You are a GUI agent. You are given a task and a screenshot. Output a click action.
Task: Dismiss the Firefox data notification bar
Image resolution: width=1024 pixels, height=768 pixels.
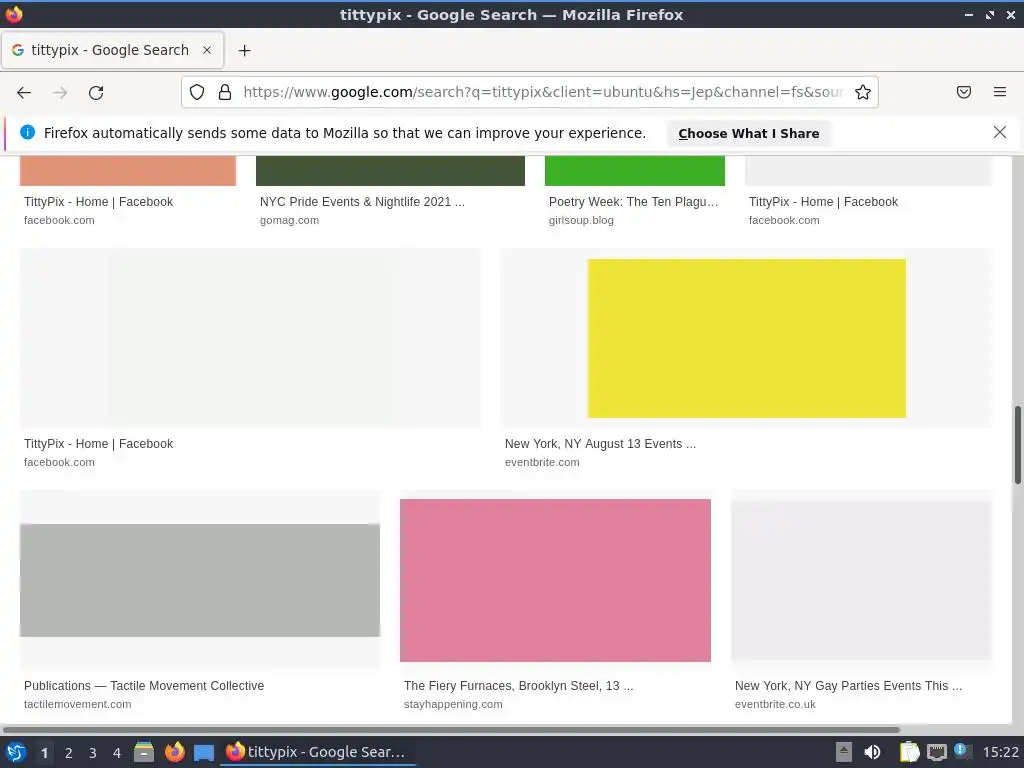[x=999, y=133]
